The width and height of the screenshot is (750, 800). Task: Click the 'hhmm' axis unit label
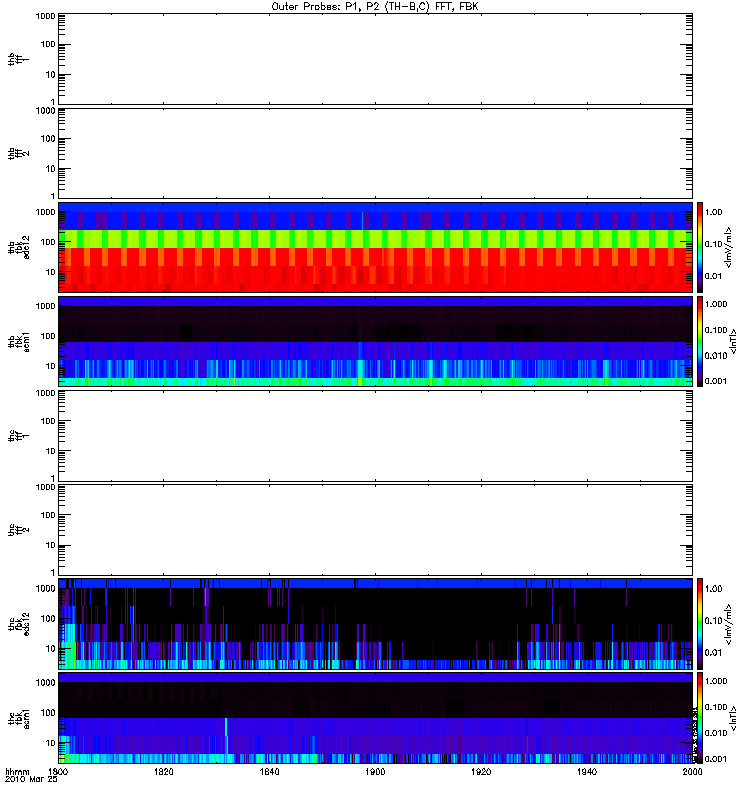coord(18,772)
